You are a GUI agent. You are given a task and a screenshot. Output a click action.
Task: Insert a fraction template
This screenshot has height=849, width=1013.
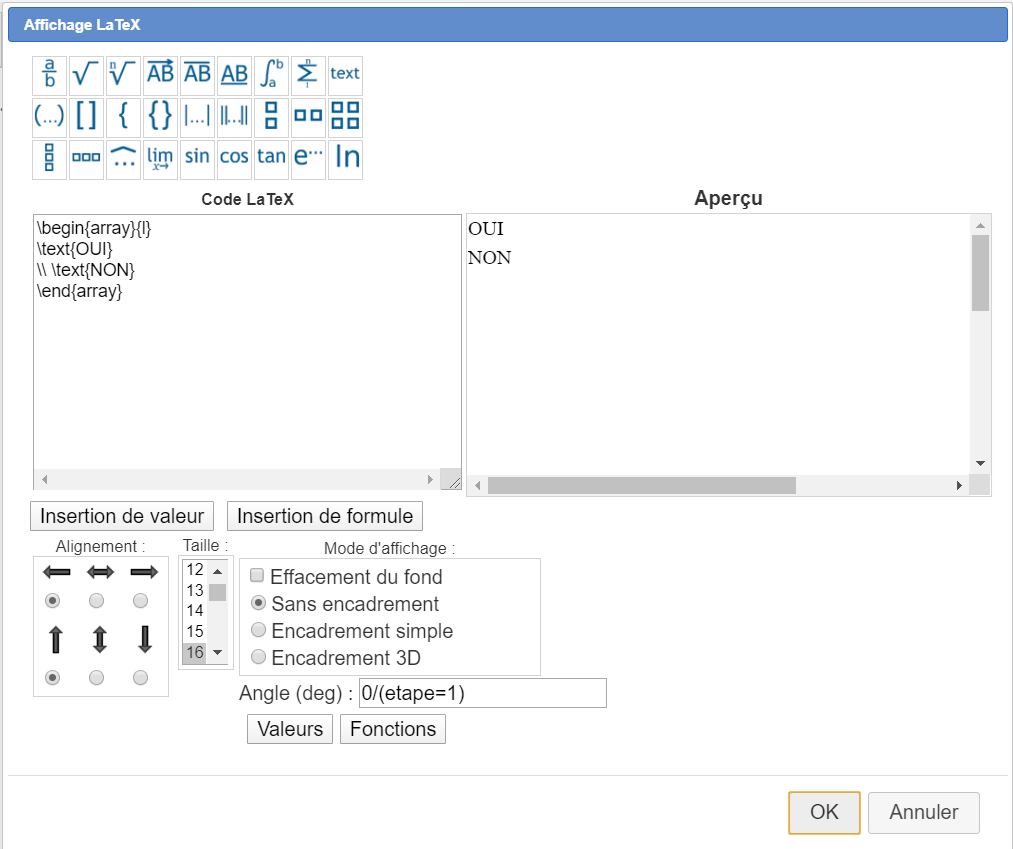click(49, 74)
